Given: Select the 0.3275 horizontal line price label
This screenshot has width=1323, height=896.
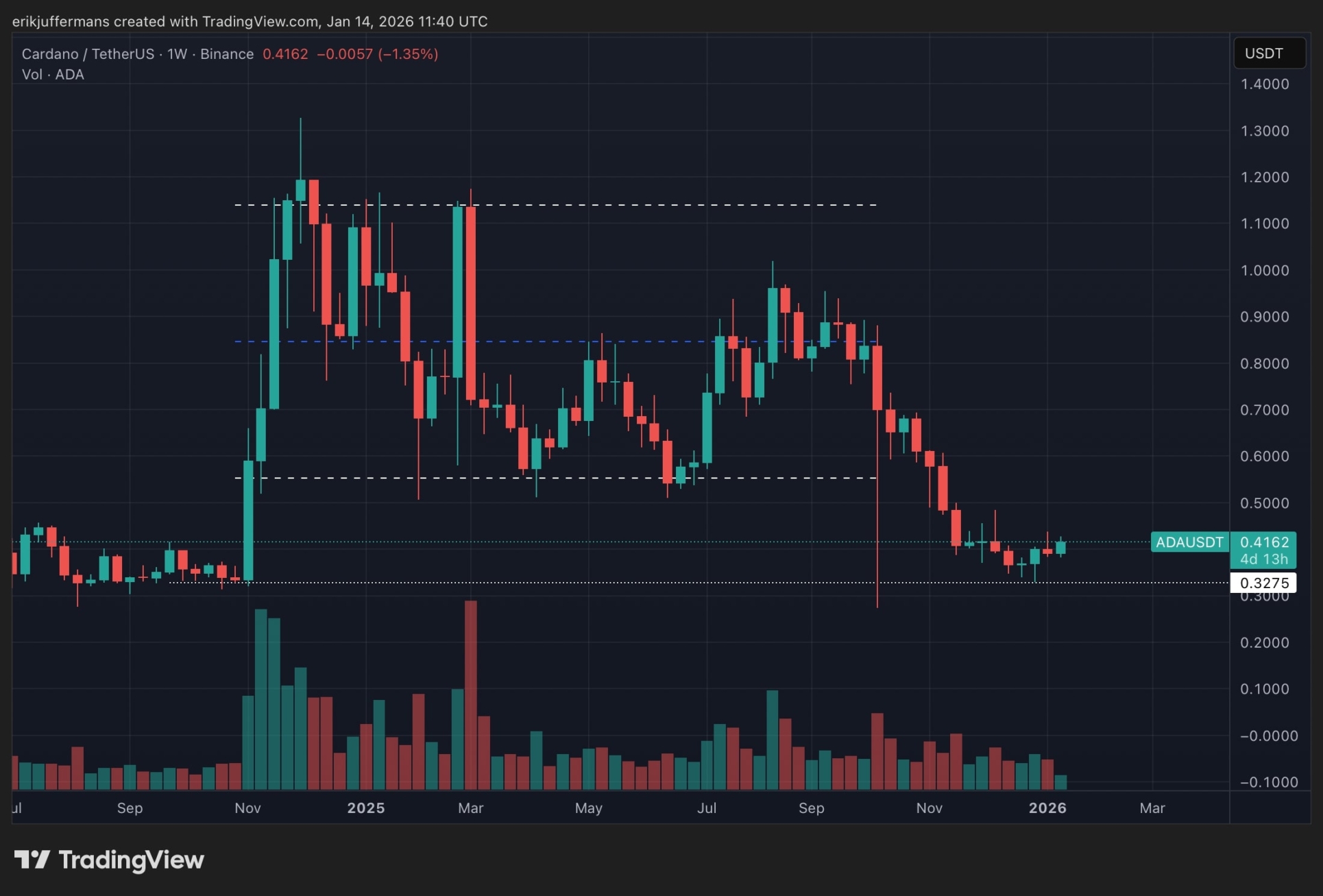Looking at the screenshot, I should coord(1263,583).
